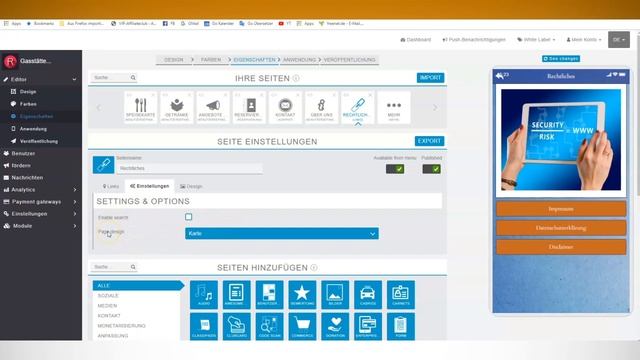The width and height of the screenshot is (640, 360).
Task: Open Benutzer in the sidebar
Action: click(23, 153)
